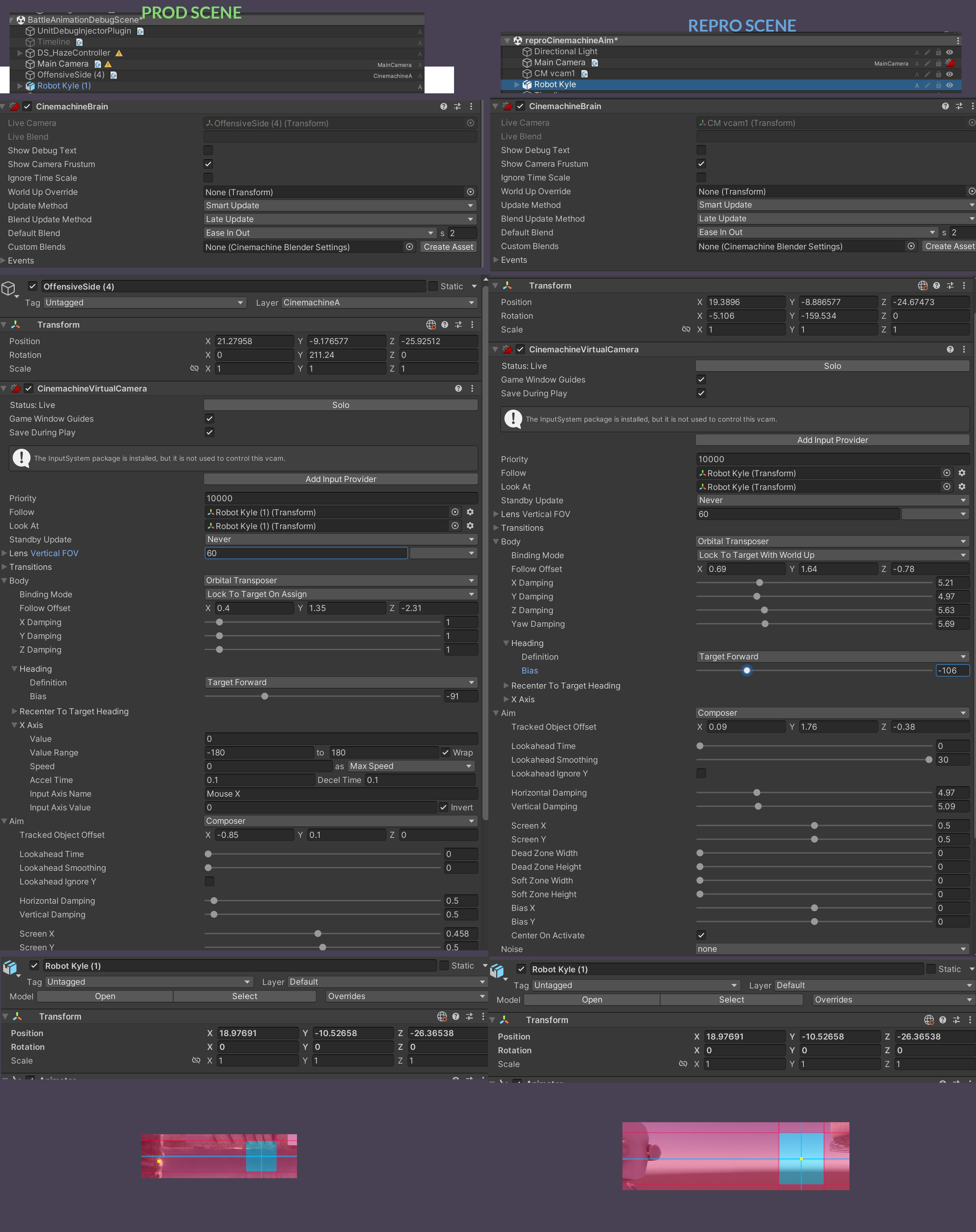Open help for prod CinemachineBrain component
The height and width of the screenshot is (1232, 976).
[x=444, y=106]
